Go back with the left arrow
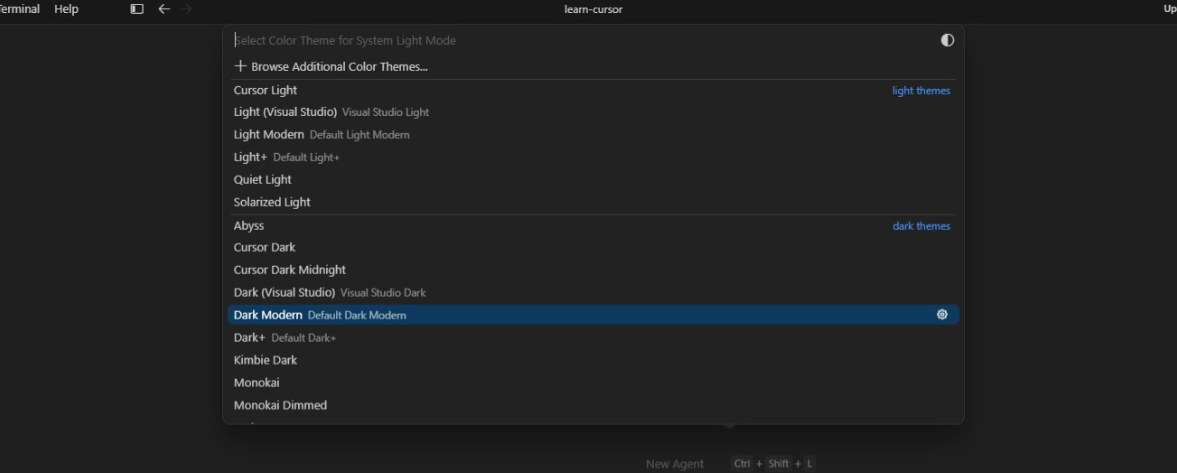The height and width of the screenshot is (473, 1177). point(164,9)
